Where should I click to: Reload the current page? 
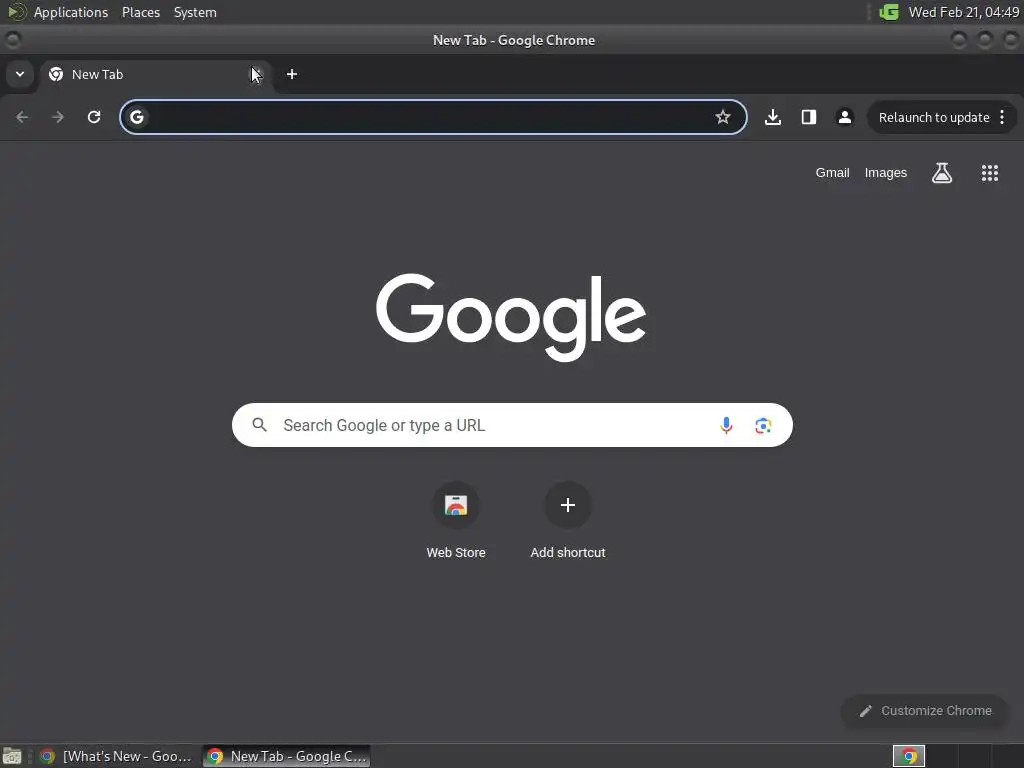(94, 117)
